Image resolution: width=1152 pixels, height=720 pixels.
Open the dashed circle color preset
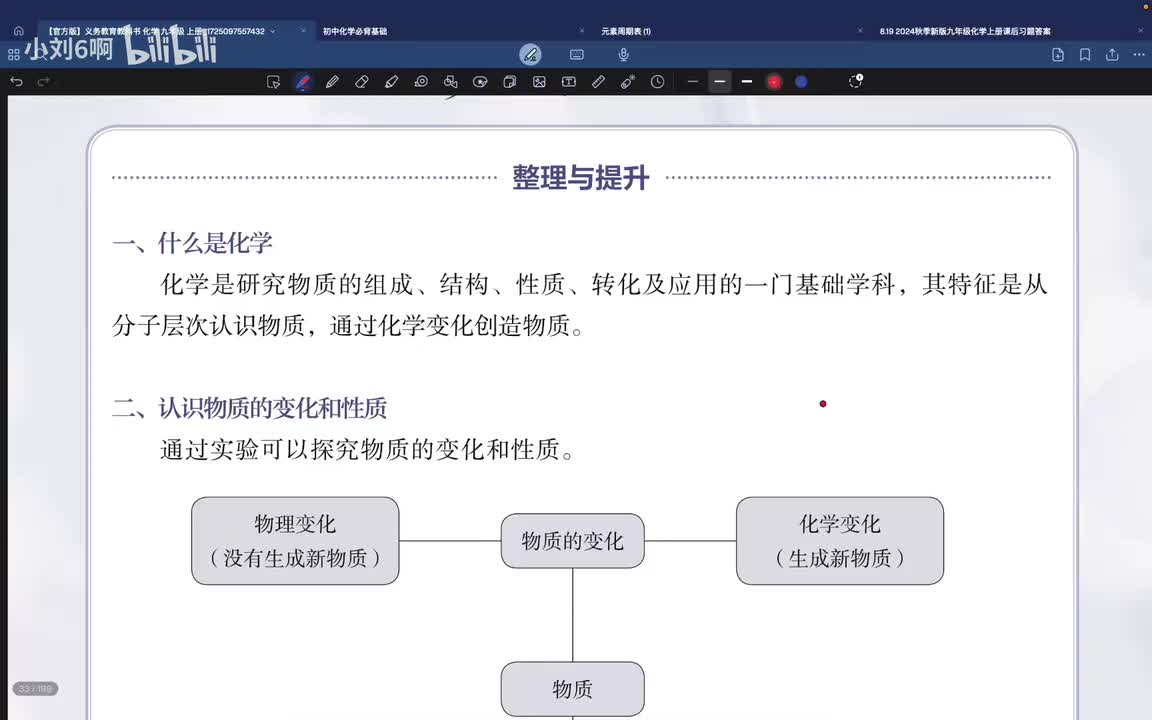tap(855, 81)
